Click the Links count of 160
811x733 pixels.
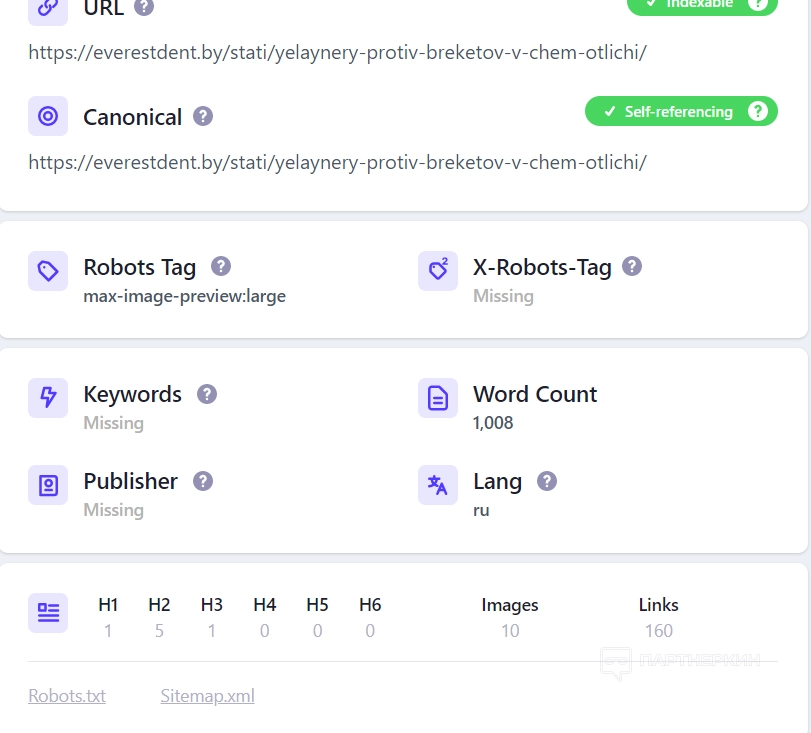pyautogui.click(x=658, y=631)
